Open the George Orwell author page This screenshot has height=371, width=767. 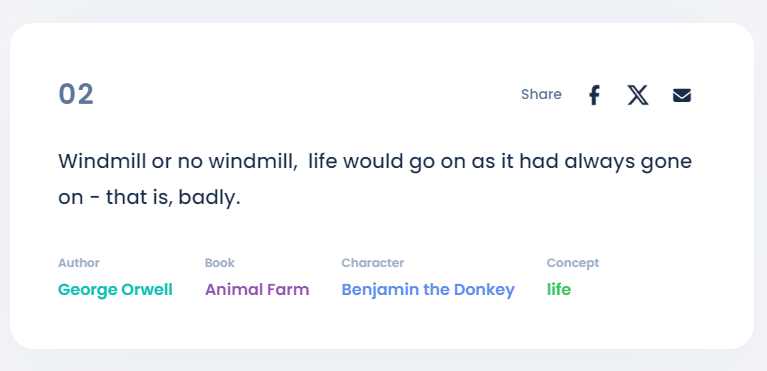point(115,290)
